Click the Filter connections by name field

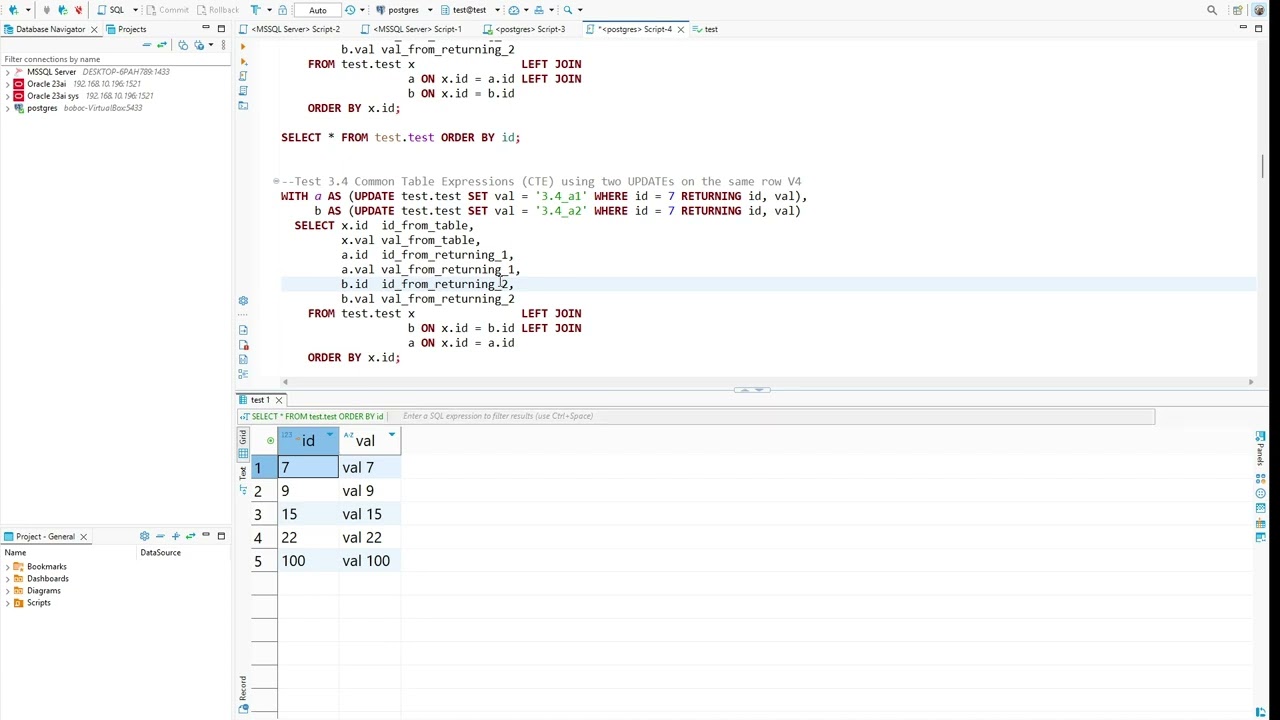tap(115, 59)
